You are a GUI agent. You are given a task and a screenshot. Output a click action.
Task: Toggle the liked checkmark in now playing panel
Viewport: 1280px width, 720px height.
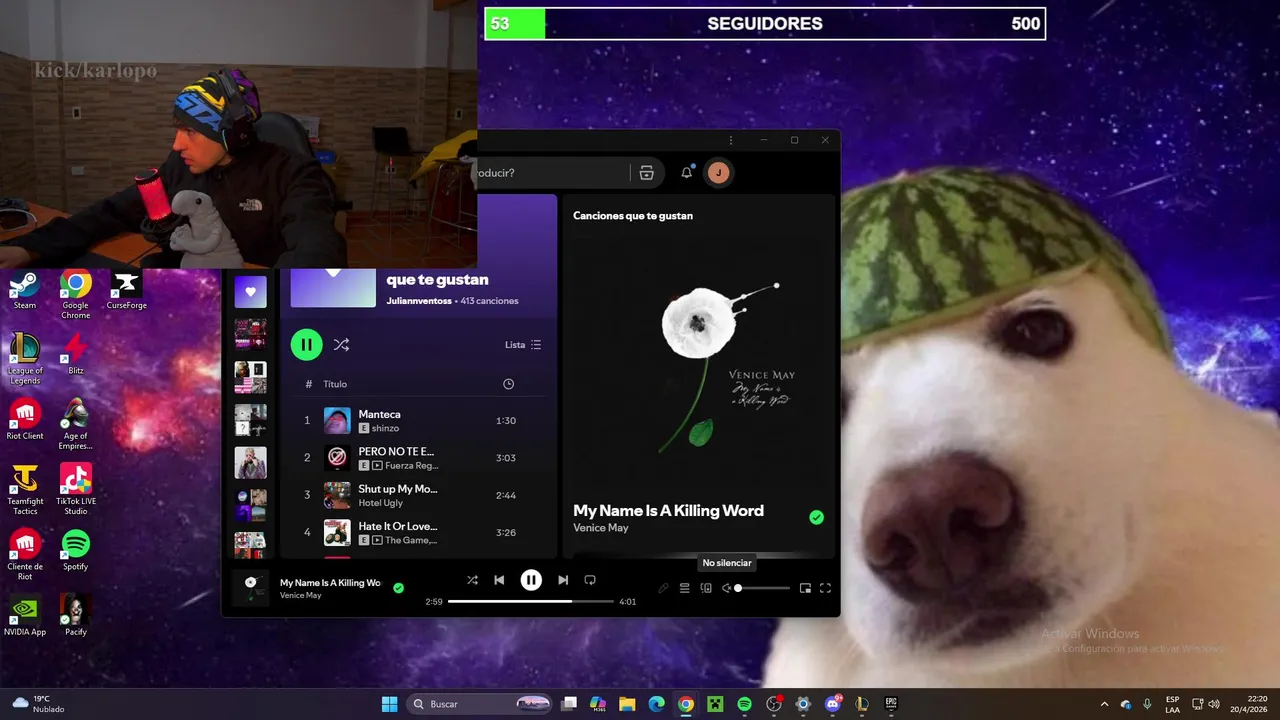click(x=816, y=517)
